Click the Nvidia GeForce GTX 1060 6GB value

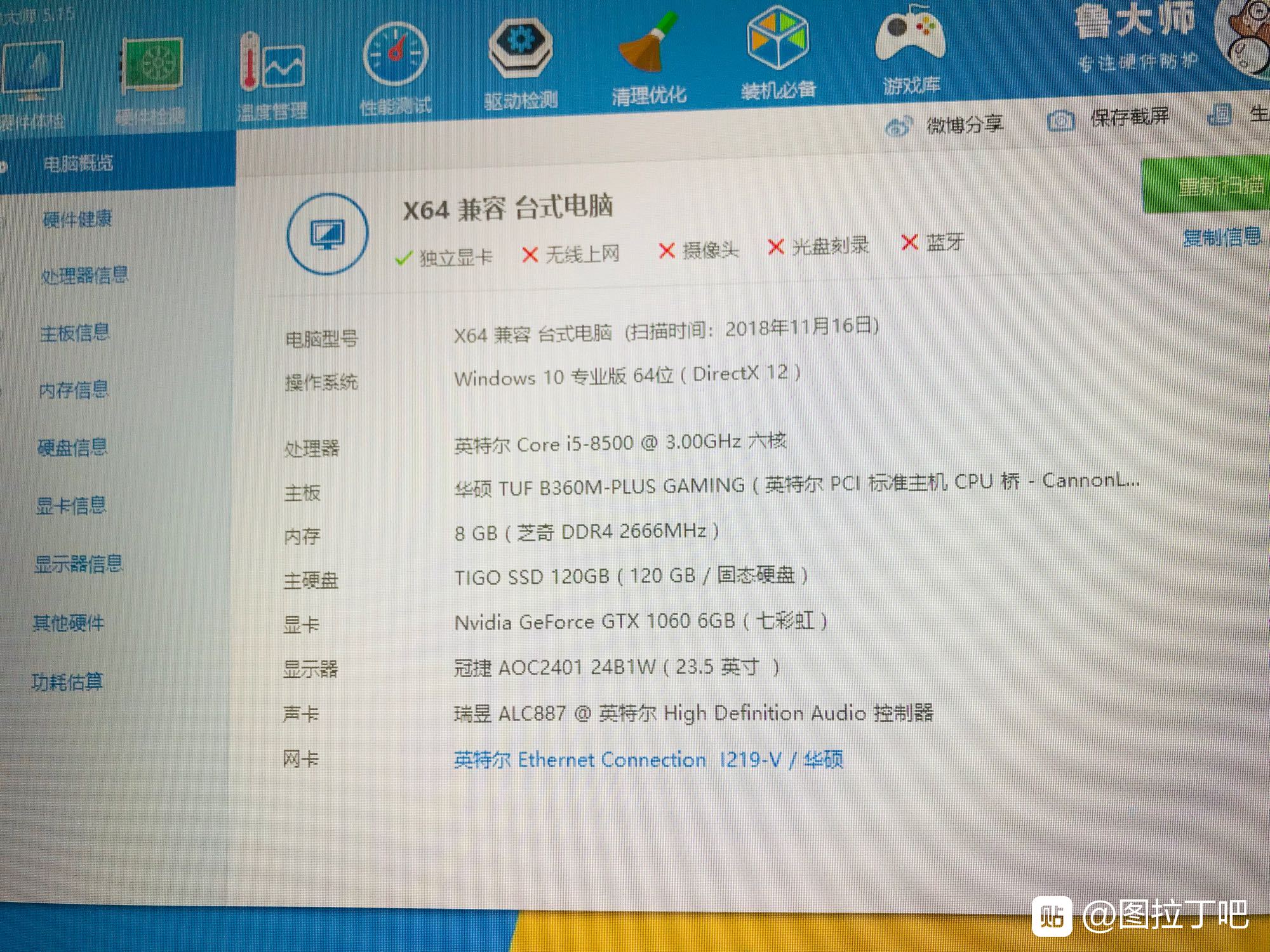coord(641,621)
